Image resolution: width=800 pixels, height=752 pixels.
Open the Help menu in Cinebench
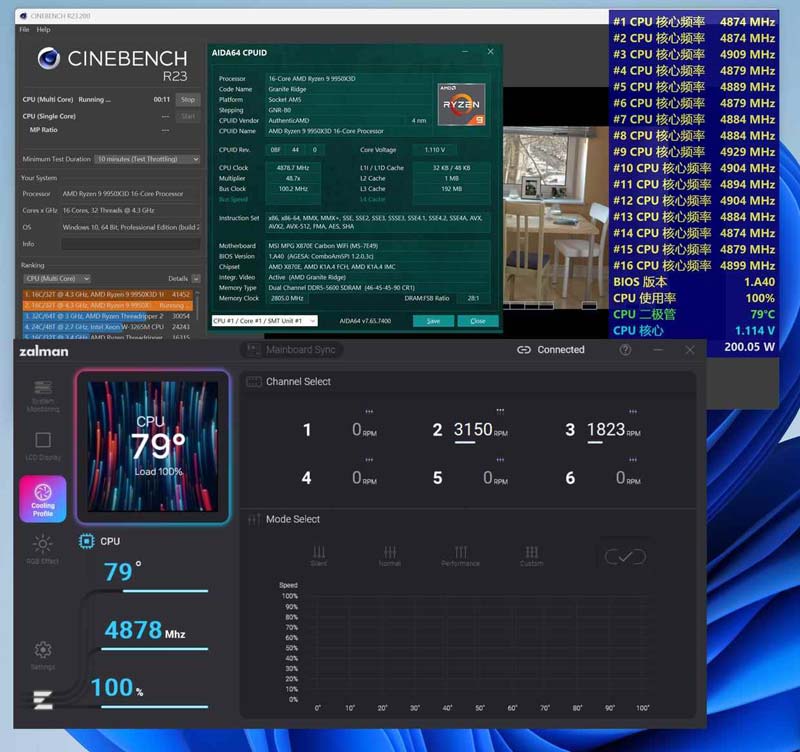[x=43, y=30]
